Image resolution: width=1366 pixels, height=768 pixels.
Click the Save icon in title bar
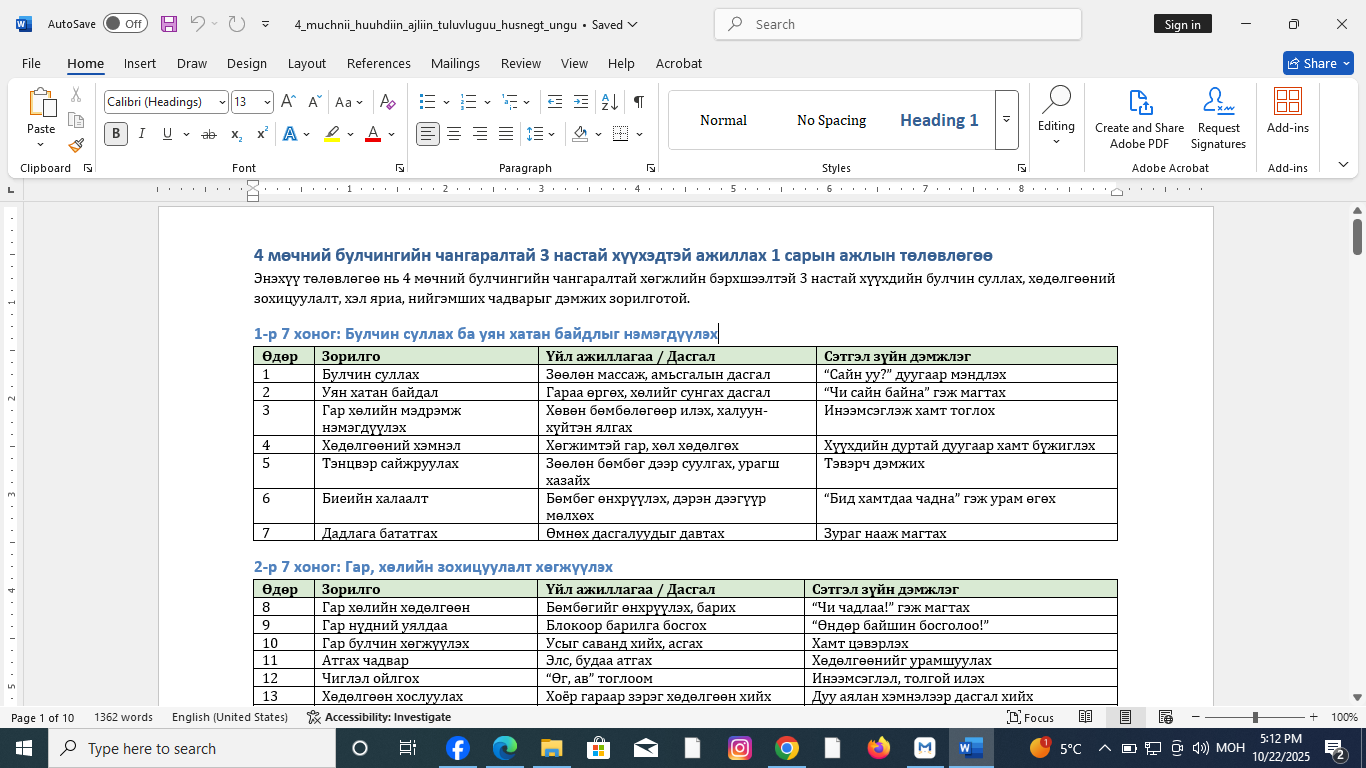point(169,24)
